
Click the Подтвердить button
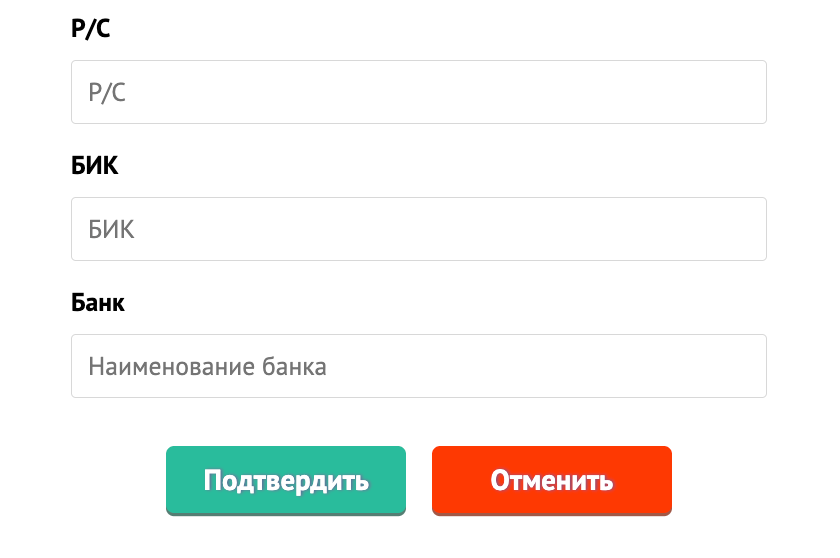coord(286,480)
